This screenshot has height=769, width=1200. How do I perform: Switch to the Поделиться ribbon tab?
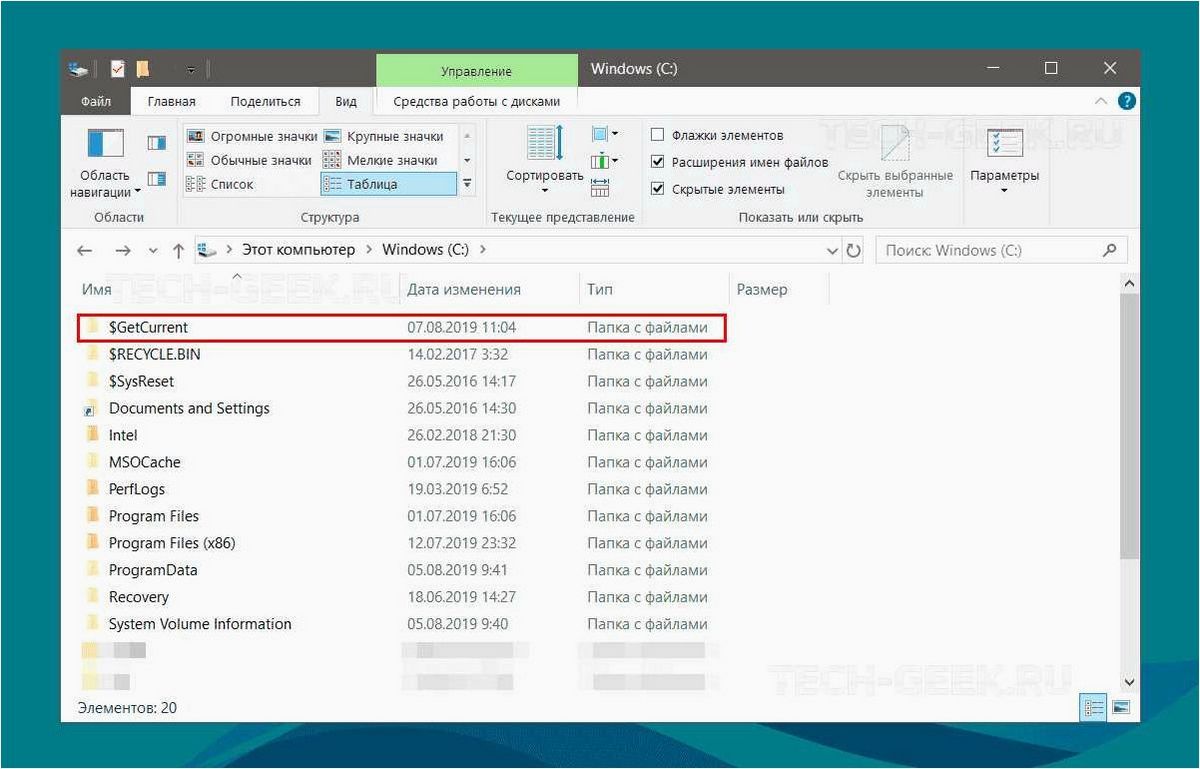265,101
